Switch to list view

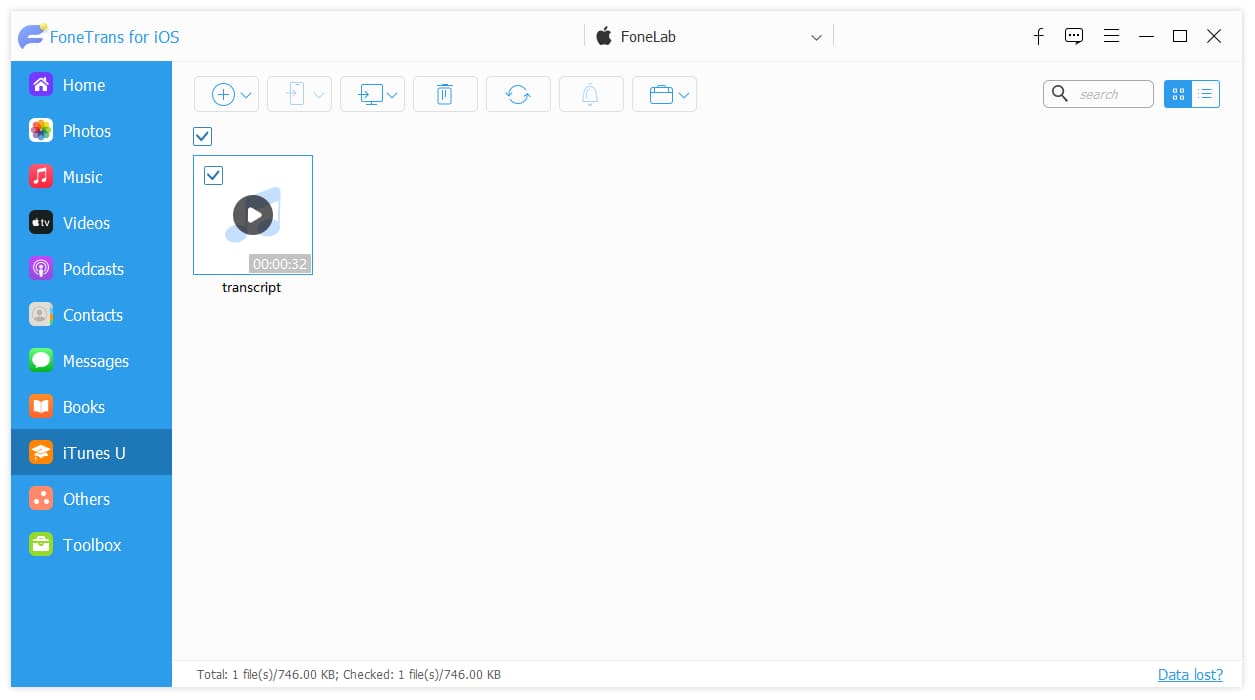click(1206, 94)
